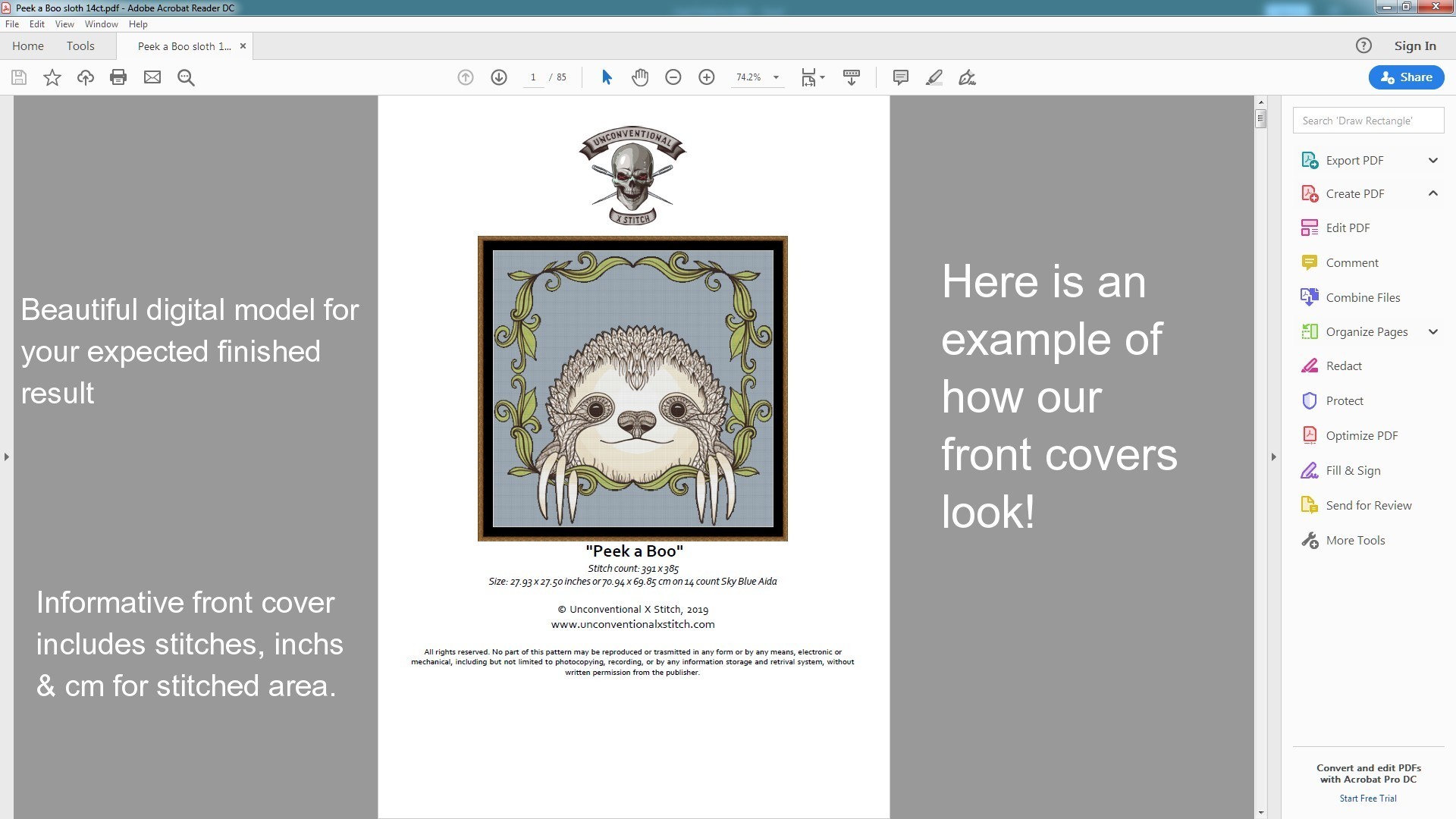
Task: Open the Optimize PDF tool
Action: click(1361, 436)
